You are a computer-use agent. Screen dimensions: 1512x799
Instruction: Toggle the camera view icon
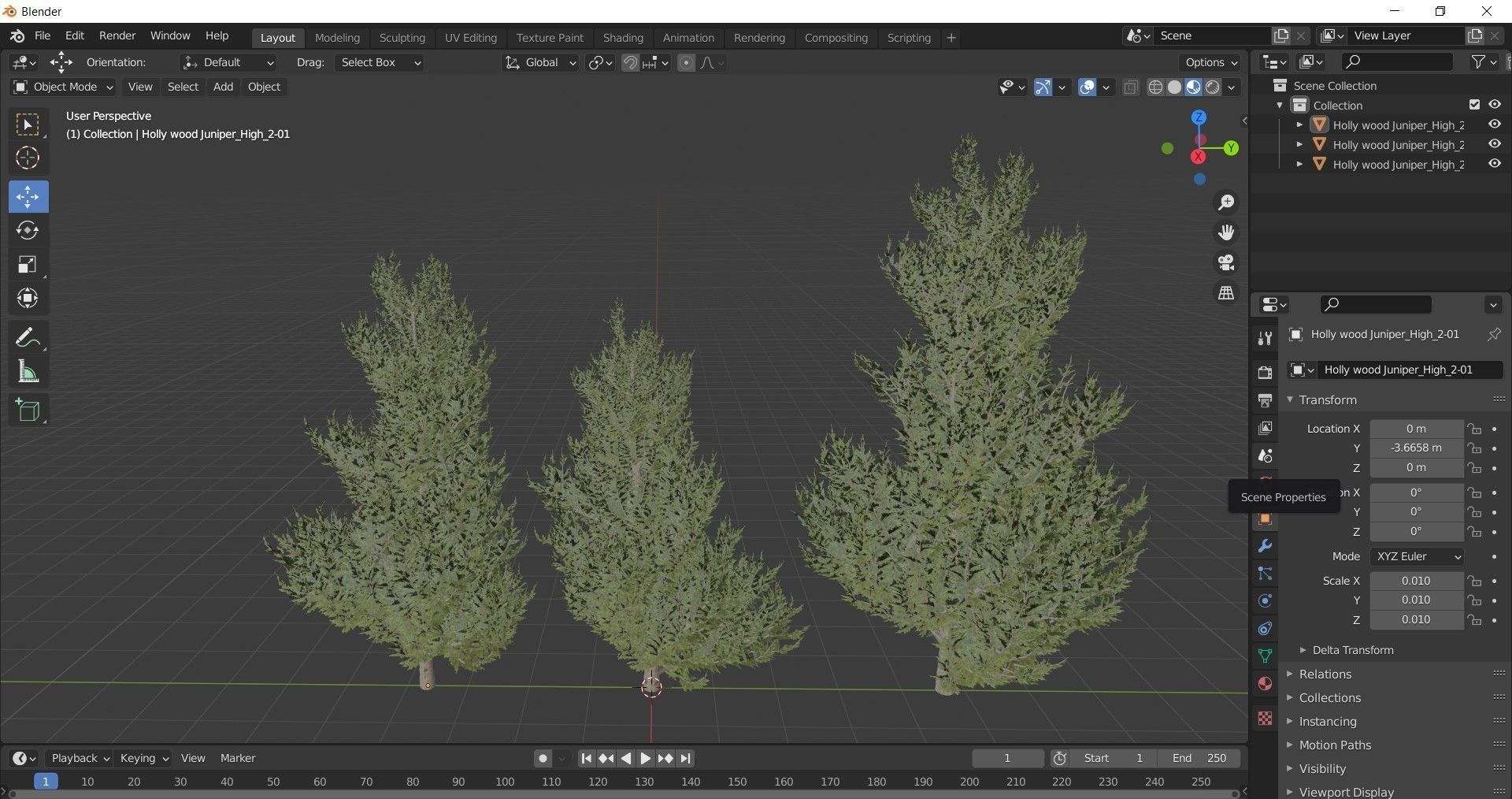coord(1226,262)
